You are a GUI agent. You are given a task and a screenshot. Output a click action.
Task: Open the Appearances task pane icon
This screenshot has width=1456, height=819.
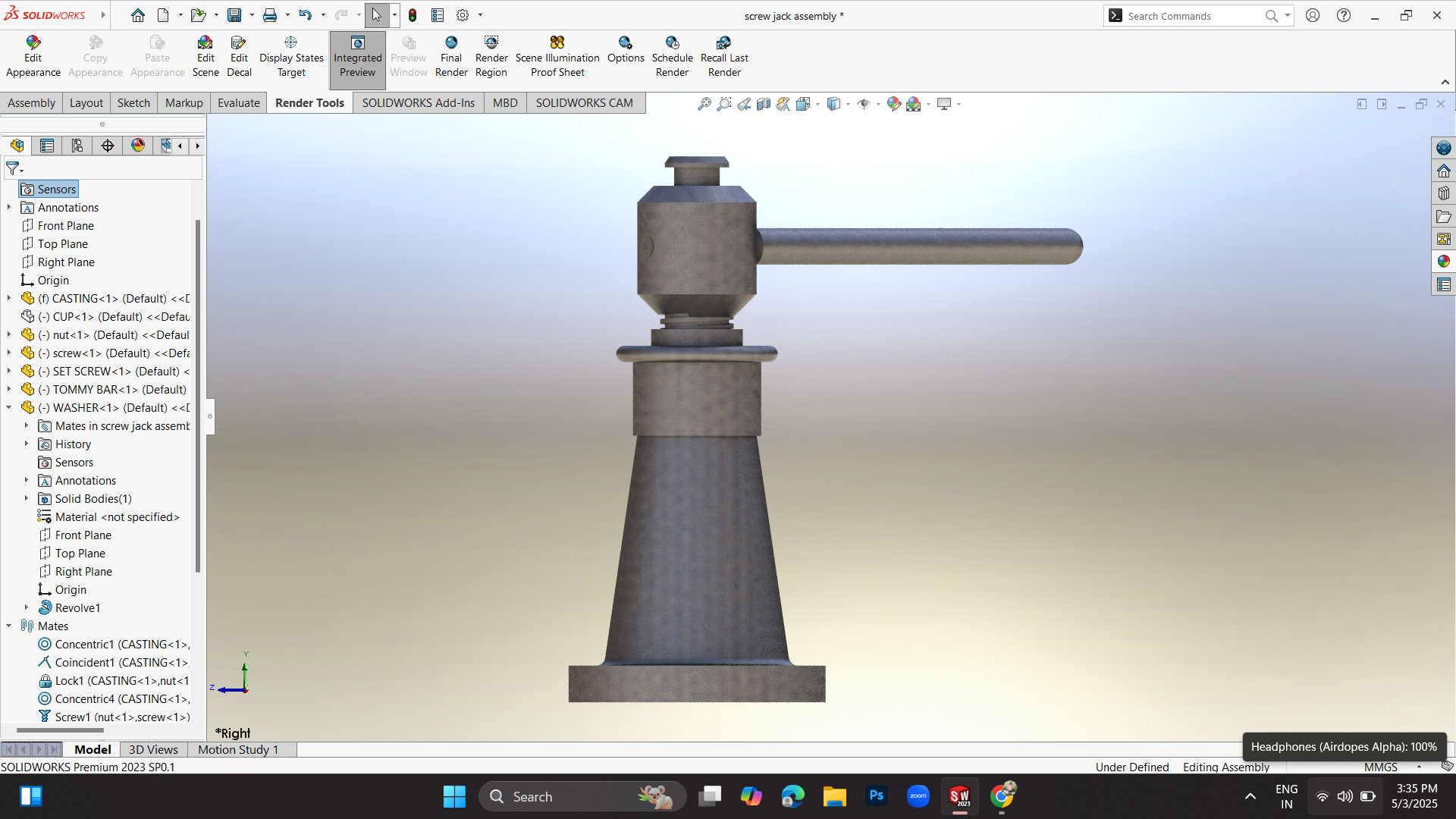[x=1443, y=262]
